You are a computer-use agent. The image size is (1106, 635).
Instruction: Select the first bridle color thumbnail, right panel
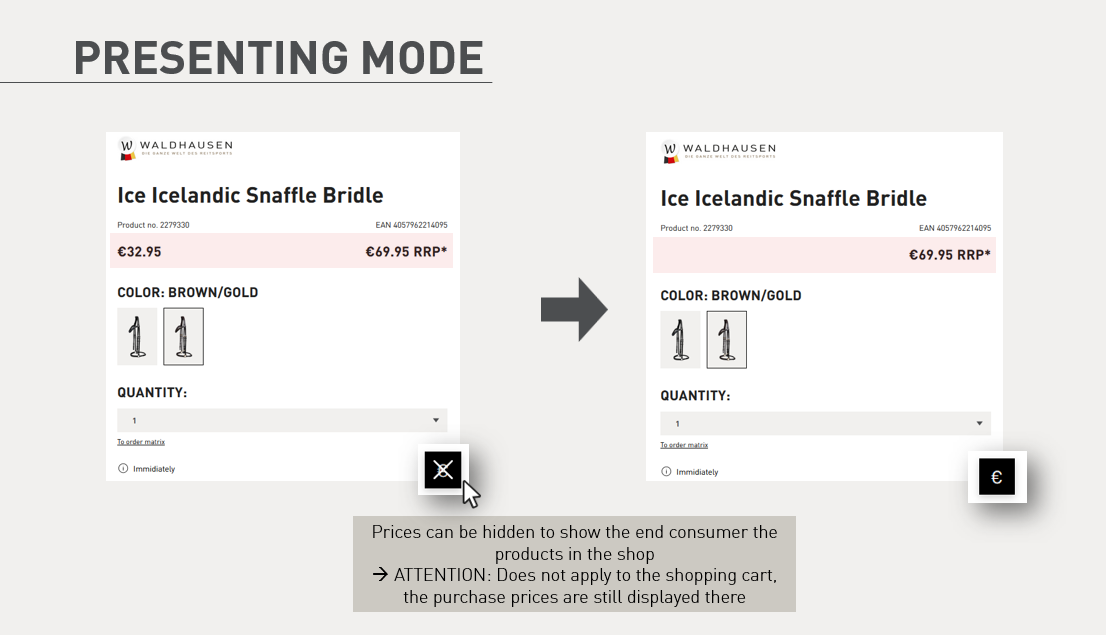pos(680,339)
